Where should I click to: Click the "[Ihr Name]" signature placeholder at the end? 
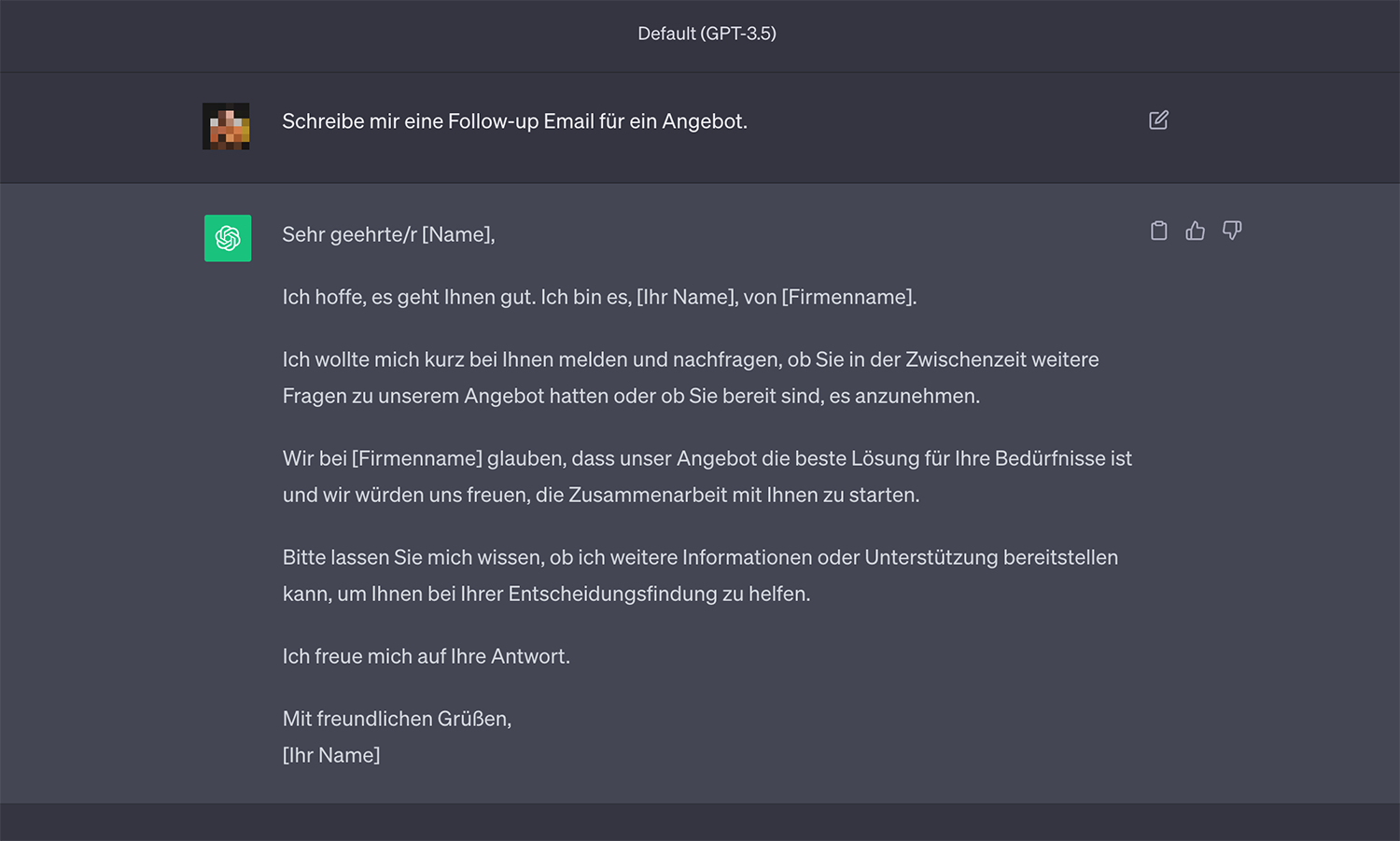pyautogui.click(x=331, y=755)
